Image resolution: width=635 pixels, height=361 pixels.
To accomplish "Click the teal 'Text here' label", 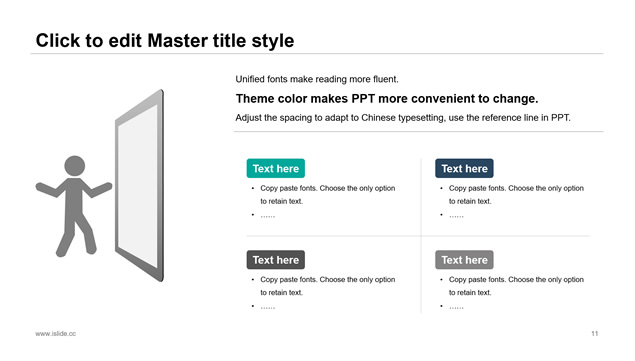I will coord(276,168).
